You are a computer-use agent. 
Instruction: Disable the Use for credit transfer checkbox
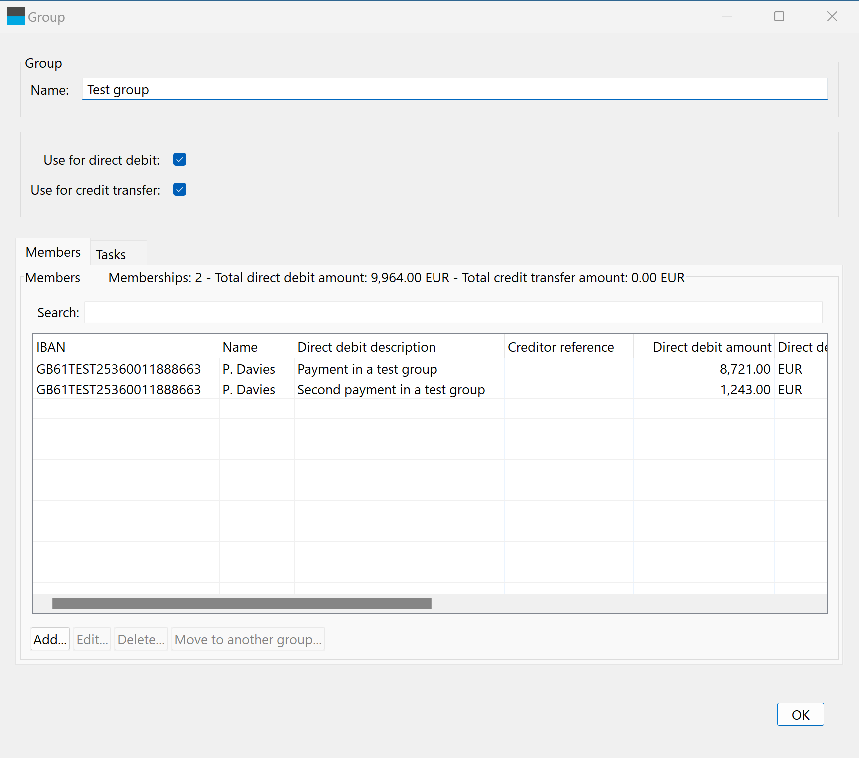click(180, 190)
